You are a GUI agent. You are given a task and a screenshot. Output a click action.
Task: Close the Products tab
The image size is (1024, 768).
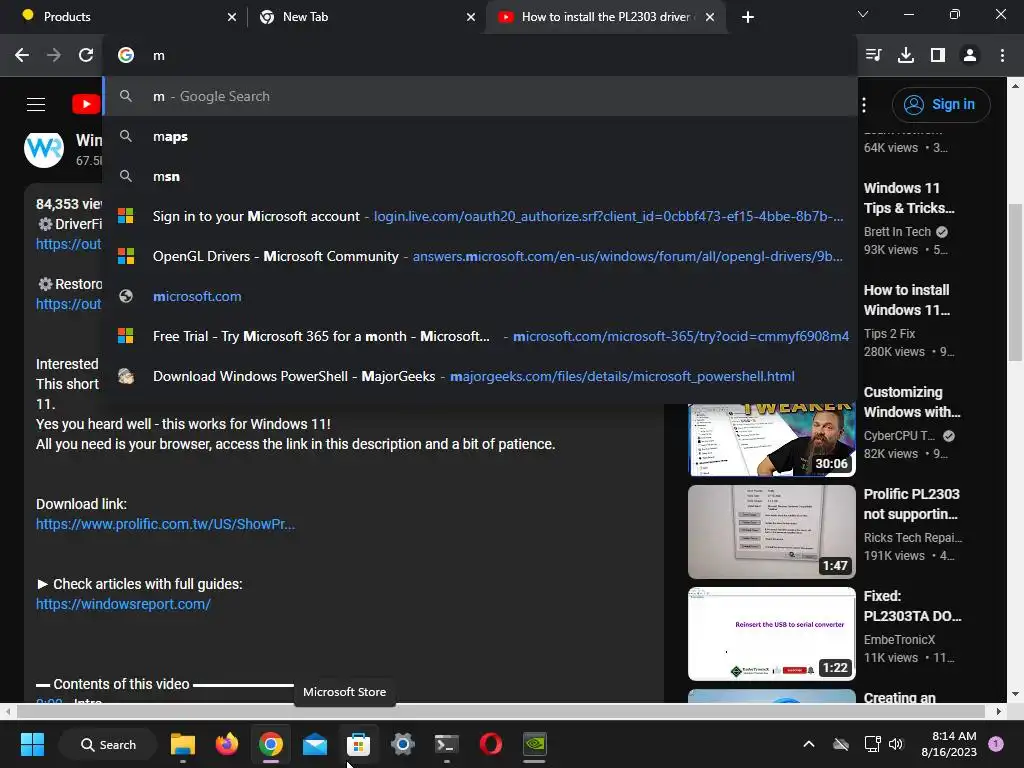pyautogui.click(x=232, y=17)
